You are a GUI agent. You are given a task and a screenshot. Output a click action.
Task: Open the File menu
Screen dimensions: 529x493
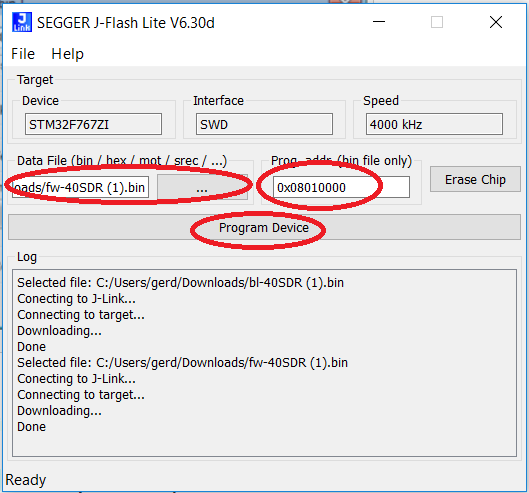tap(23, 54)
